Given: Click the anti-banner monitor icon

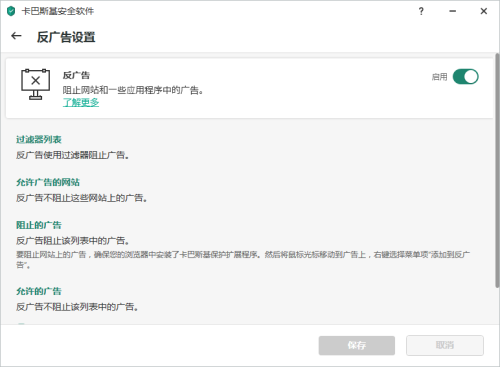Looking at the screenshot, I should [x=35, y=84].
